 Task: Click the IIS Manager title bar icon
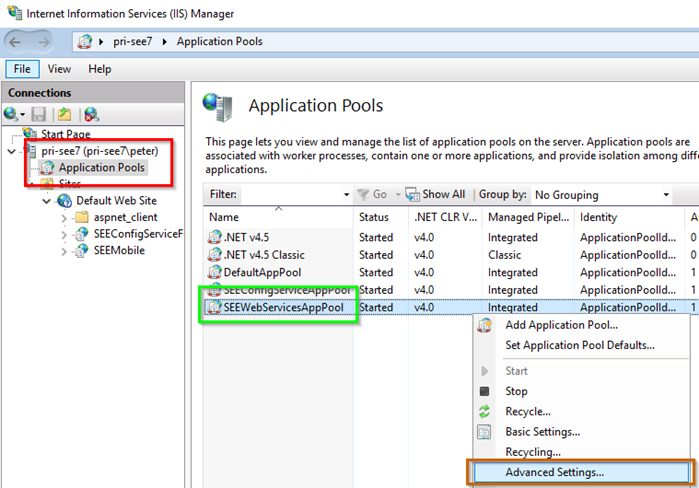[14, 12]
